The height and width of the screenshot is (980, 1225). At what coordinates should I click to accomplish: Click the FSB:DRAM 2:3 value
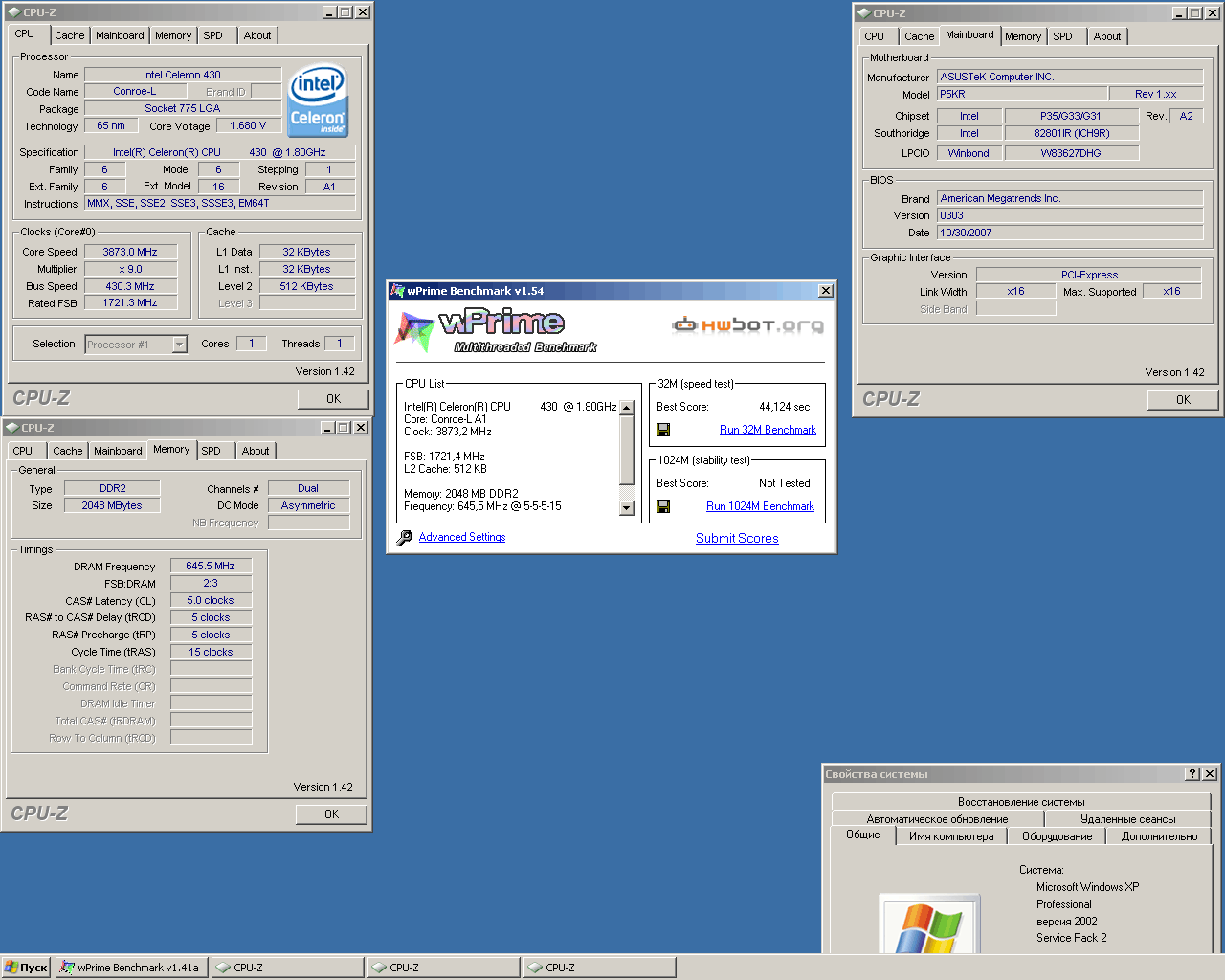211,583
